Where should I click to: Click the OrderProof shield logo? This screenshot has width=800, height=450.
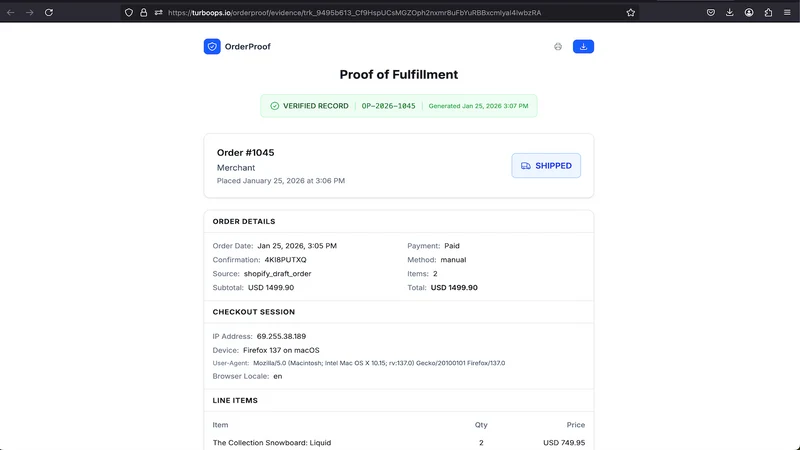point(212,46)
